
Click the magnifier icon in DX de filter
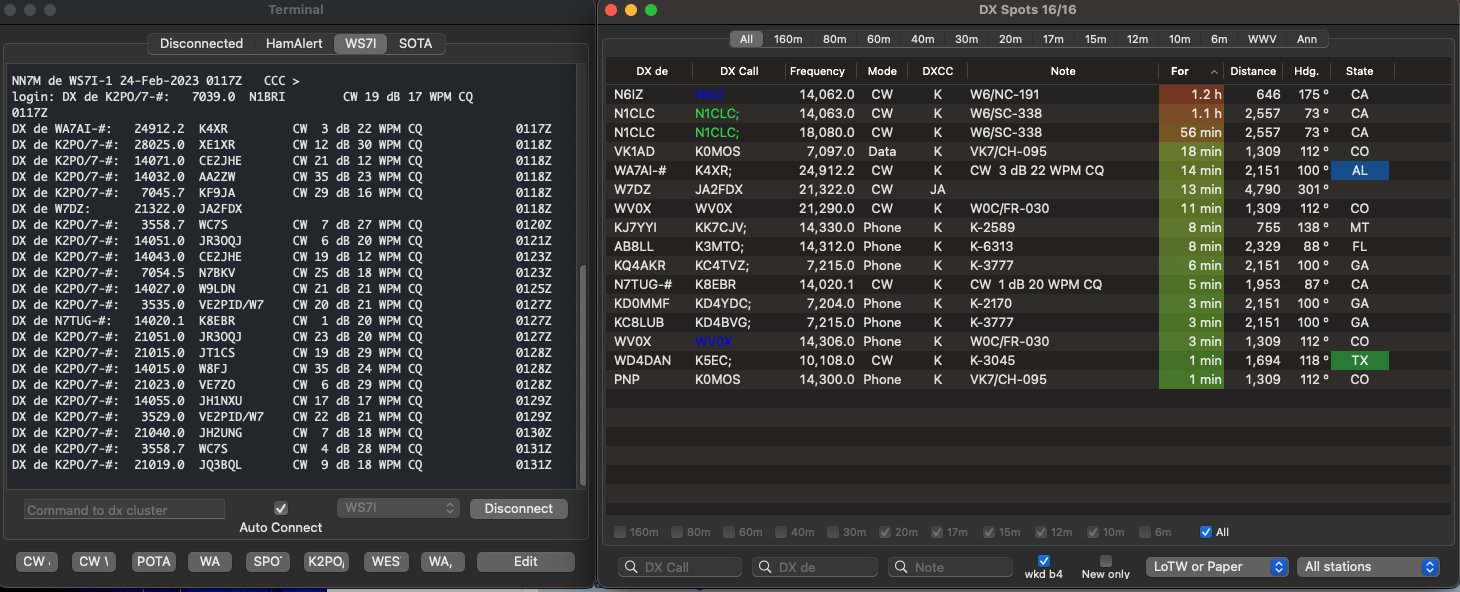click(x=765, y=567)
